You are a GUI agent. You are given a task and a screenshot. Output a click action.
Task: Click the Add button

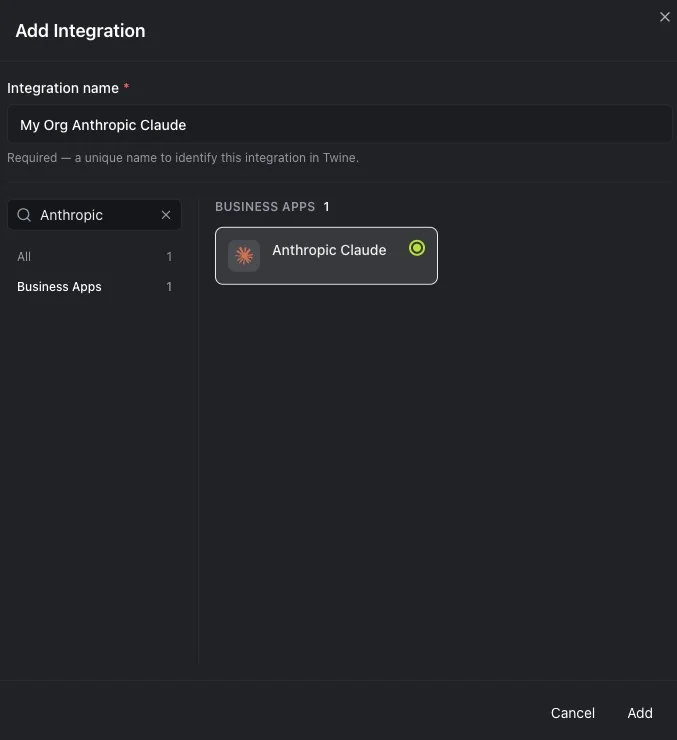point(640,713)
